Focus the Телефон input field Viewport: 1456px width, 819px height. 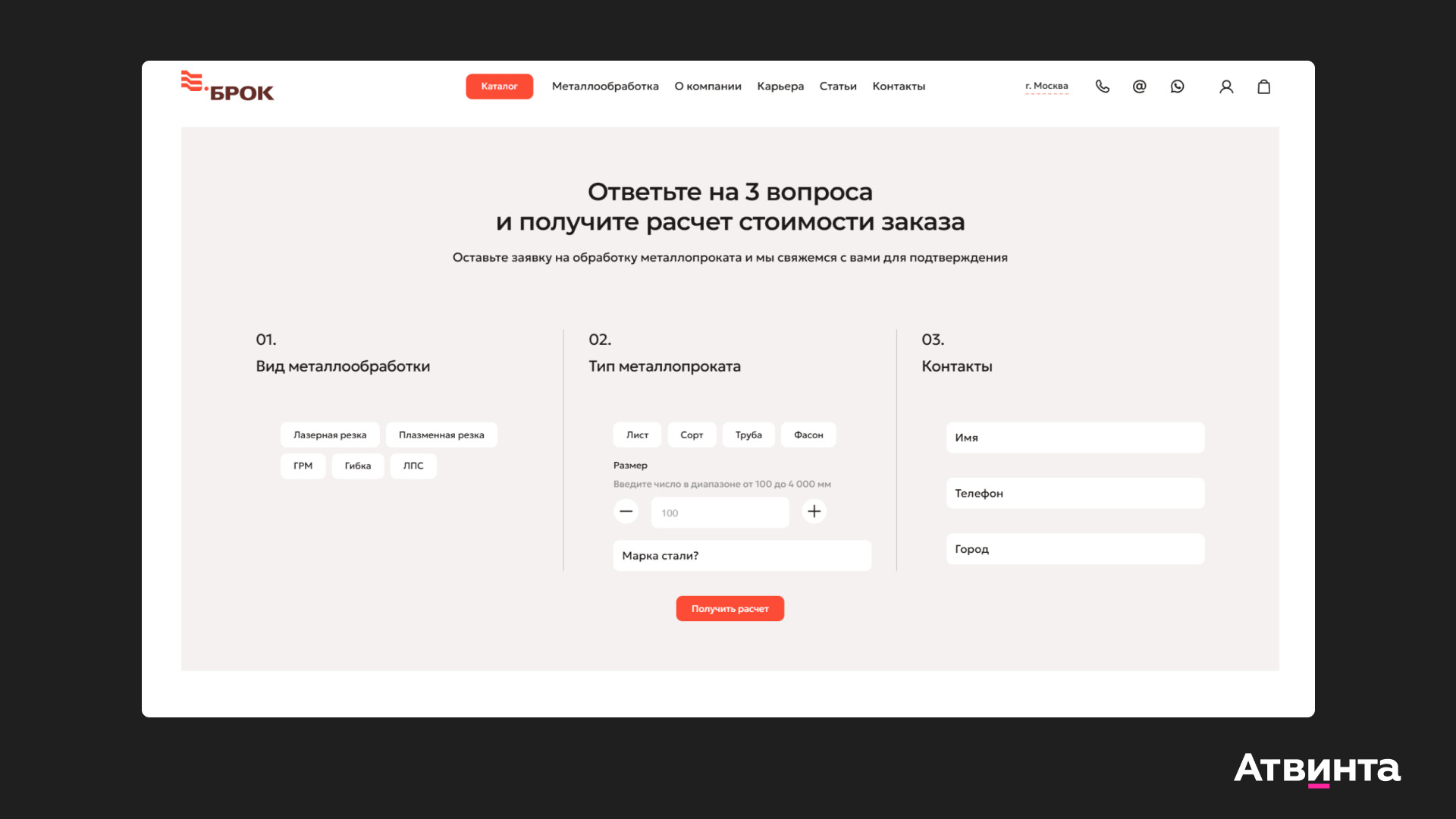coord(1075,493)
